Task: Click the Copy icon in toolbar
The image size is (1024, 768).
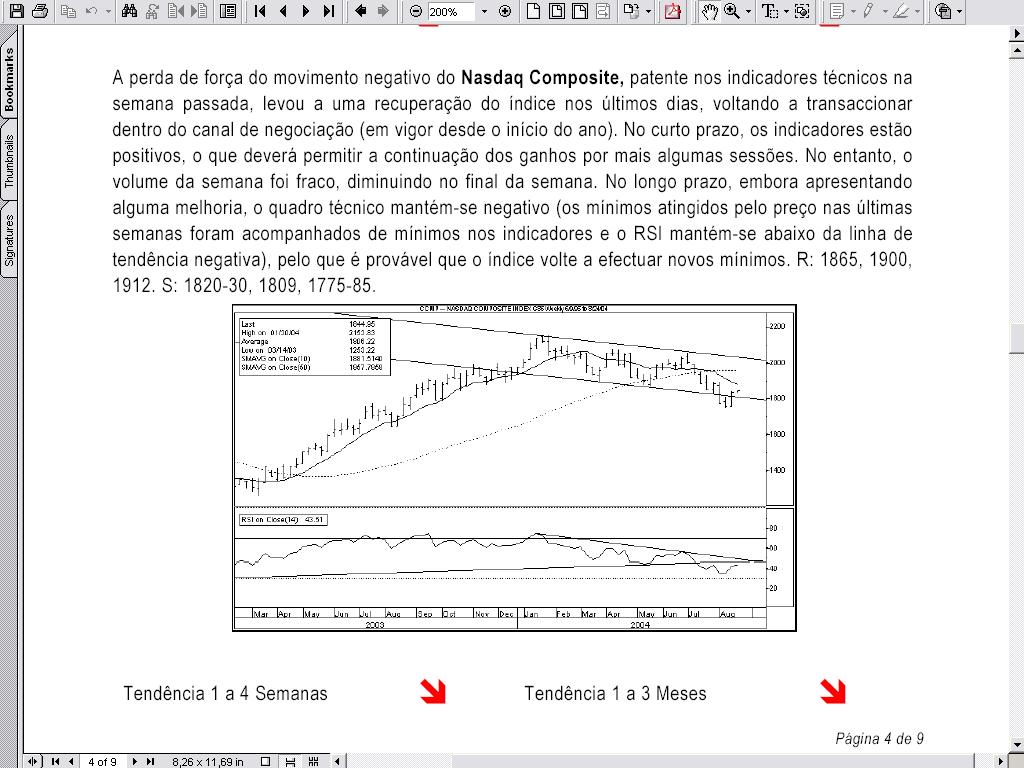Action: [x=68, y=10]
